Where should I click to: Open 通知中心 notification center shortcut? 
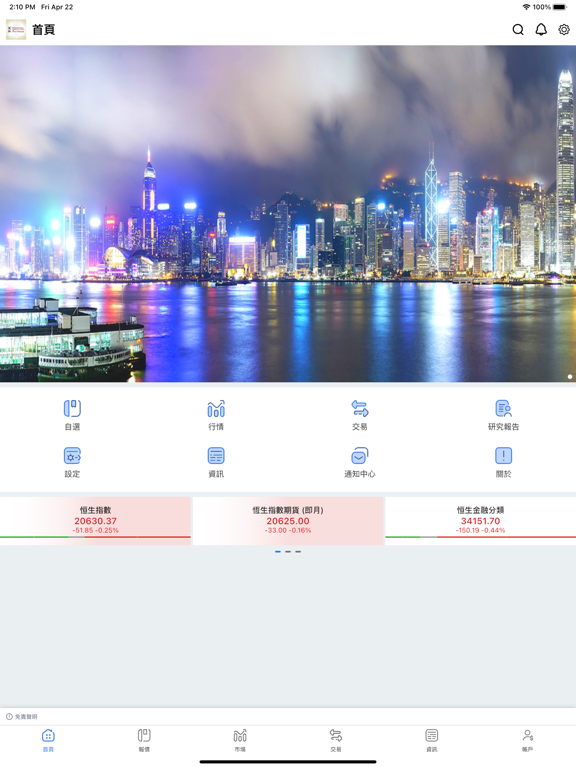coord(360,462)
